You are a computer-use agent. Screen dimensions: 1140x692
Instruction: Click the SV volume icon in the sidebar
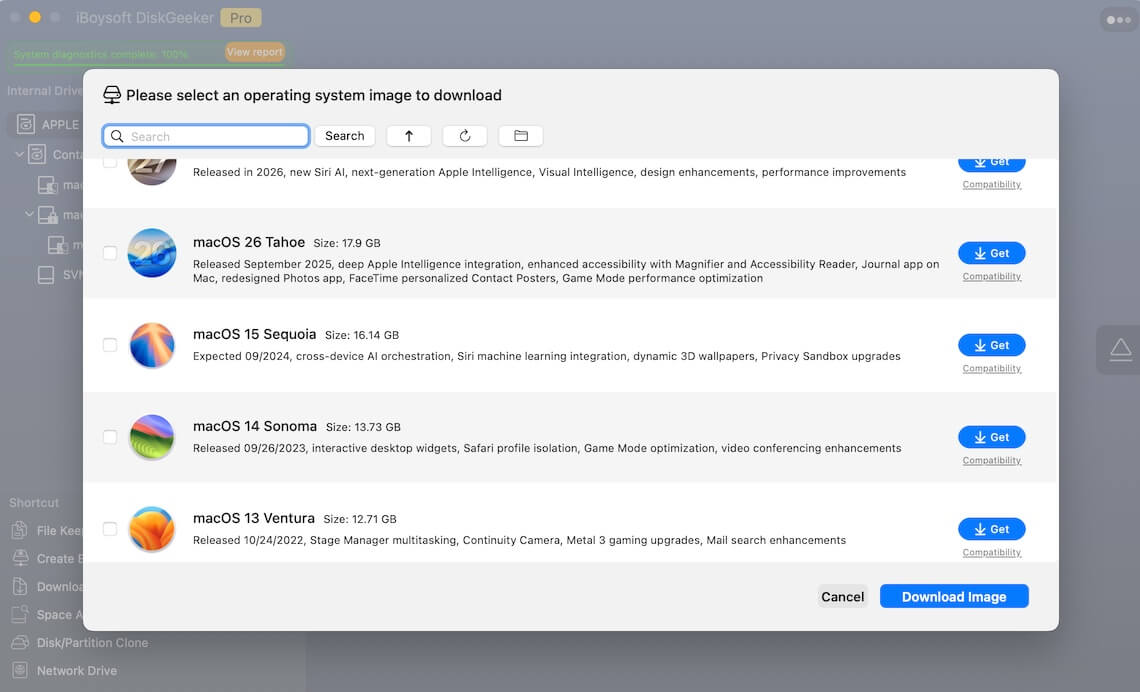(46, 275)
